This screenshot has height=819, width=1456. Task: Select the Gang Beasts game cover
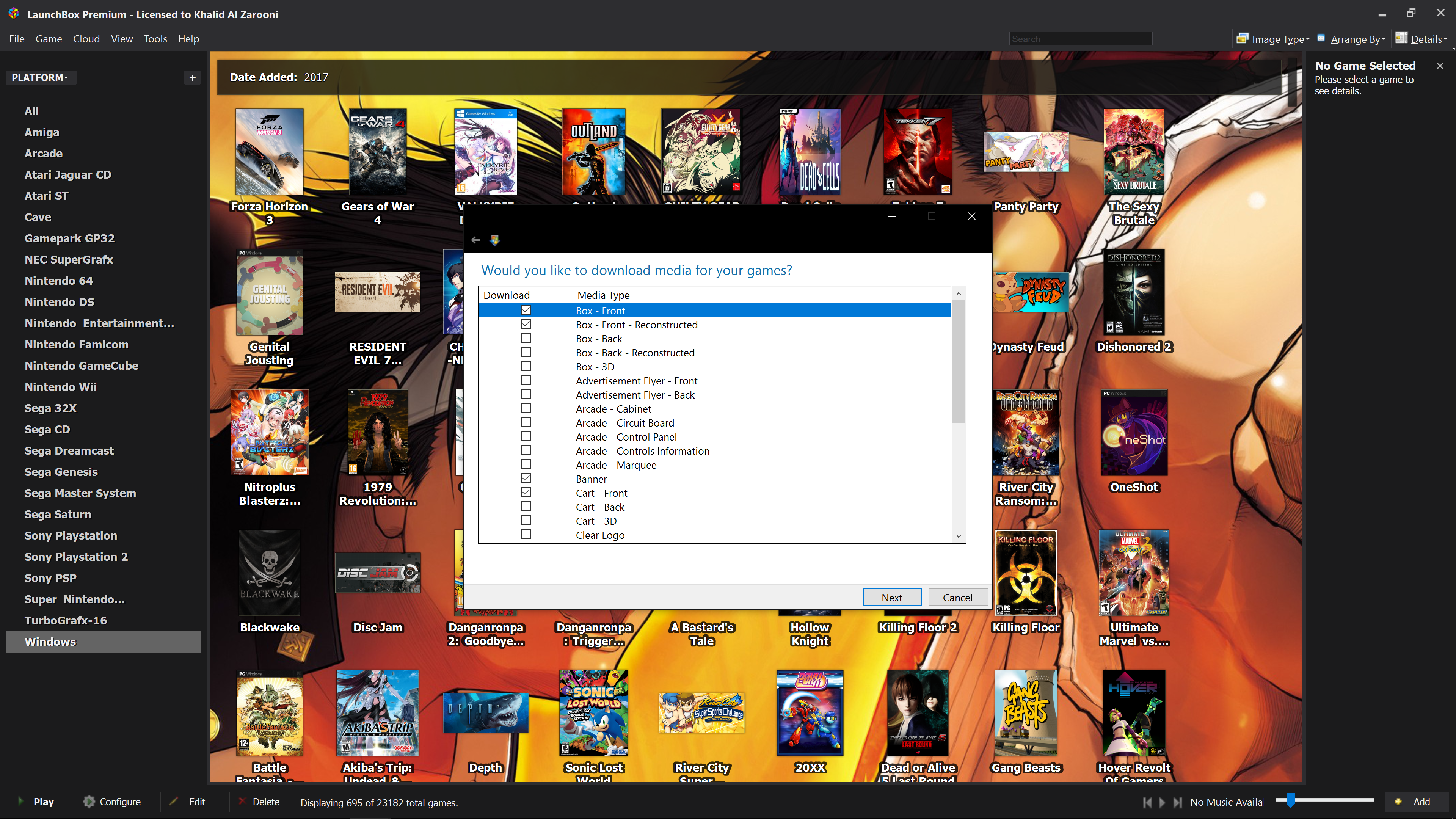coord(1026,713)
